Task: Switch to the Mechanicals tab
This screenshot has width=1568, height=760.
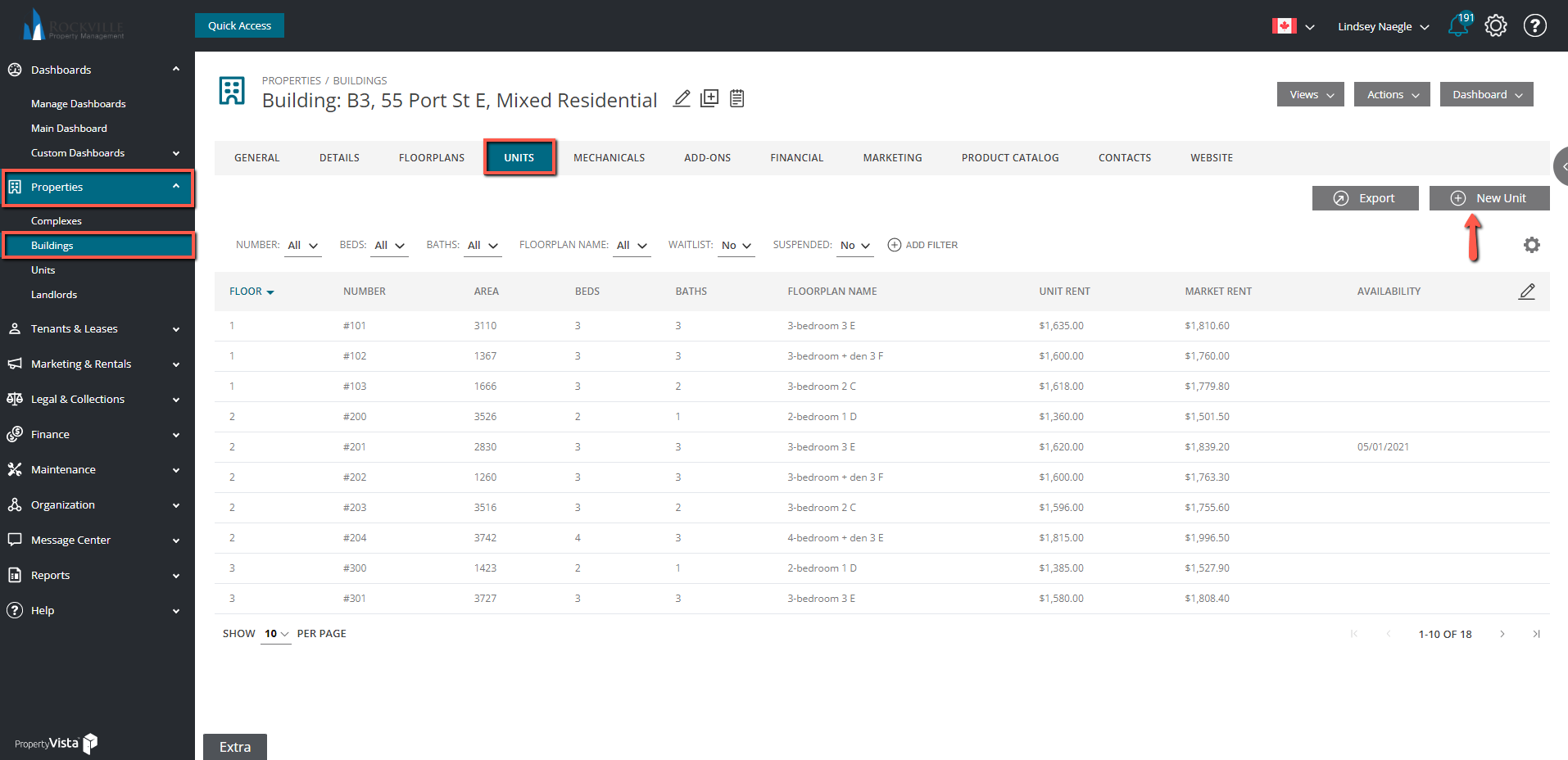Action: (610, 158)
